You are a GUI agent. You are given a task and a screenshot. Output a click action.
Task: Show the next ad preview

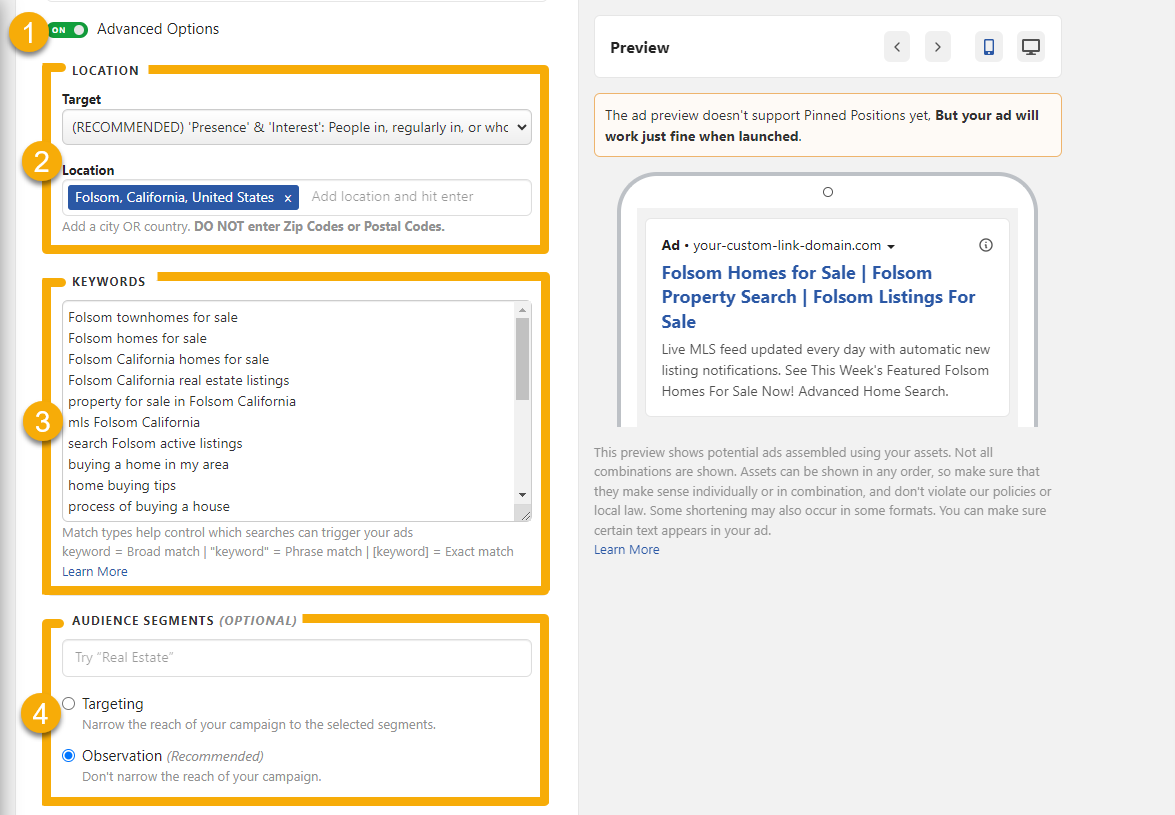point(937,46)
